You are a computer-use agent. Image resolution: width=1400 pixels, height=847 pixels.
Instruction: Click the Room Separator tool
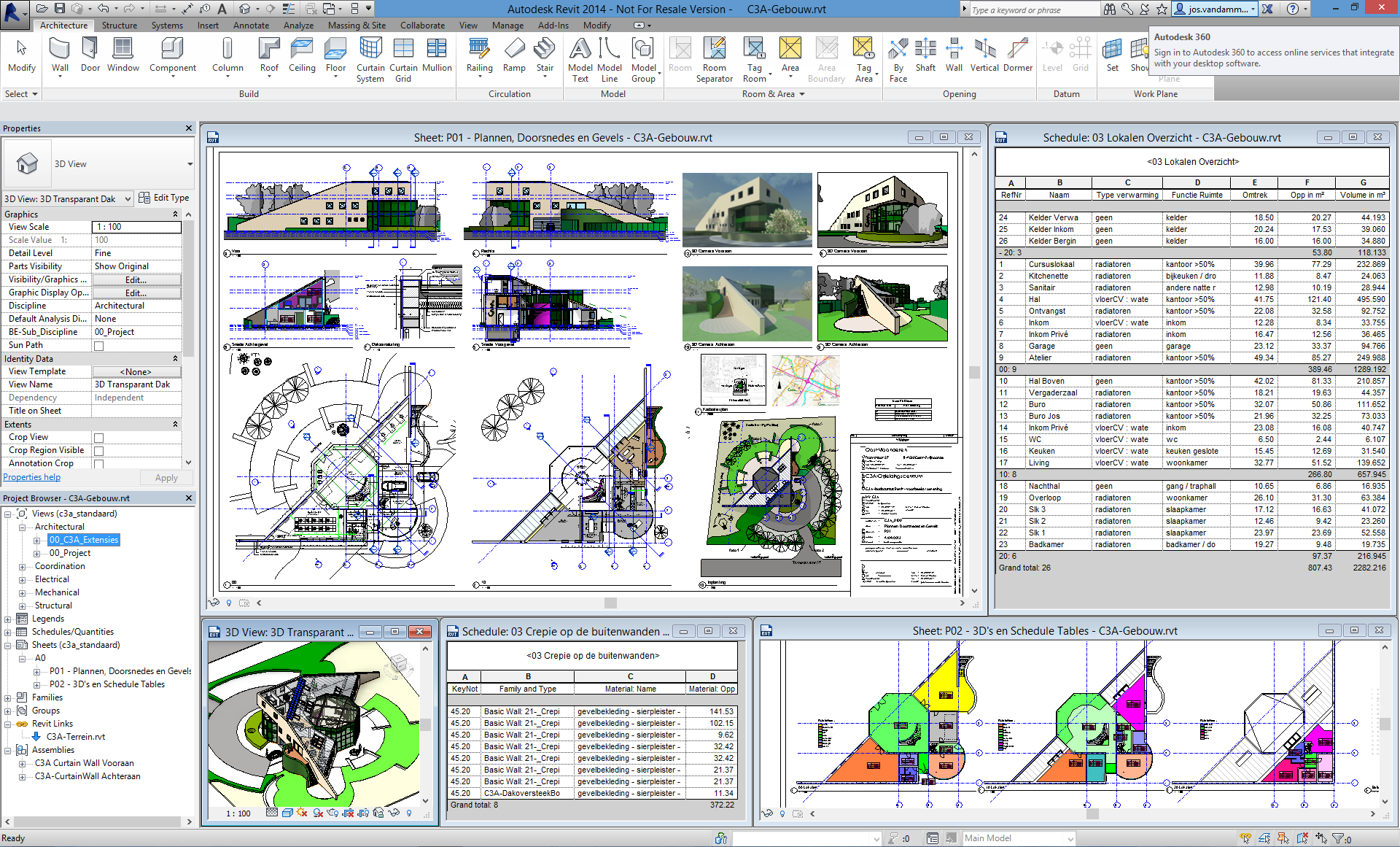click(715, 60)
